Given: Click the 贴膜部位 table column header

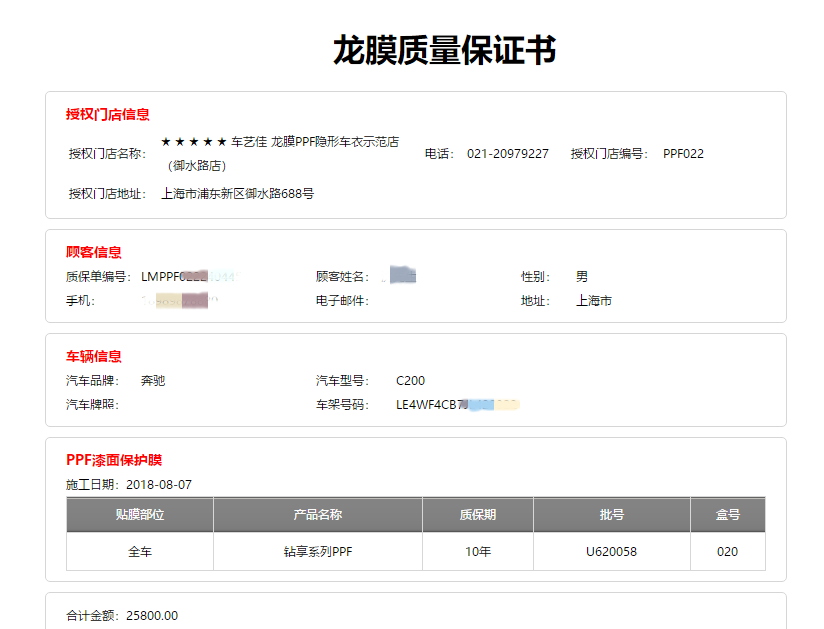Looking at the screenshot, I should pyautogui.click(x=139, y=515).
